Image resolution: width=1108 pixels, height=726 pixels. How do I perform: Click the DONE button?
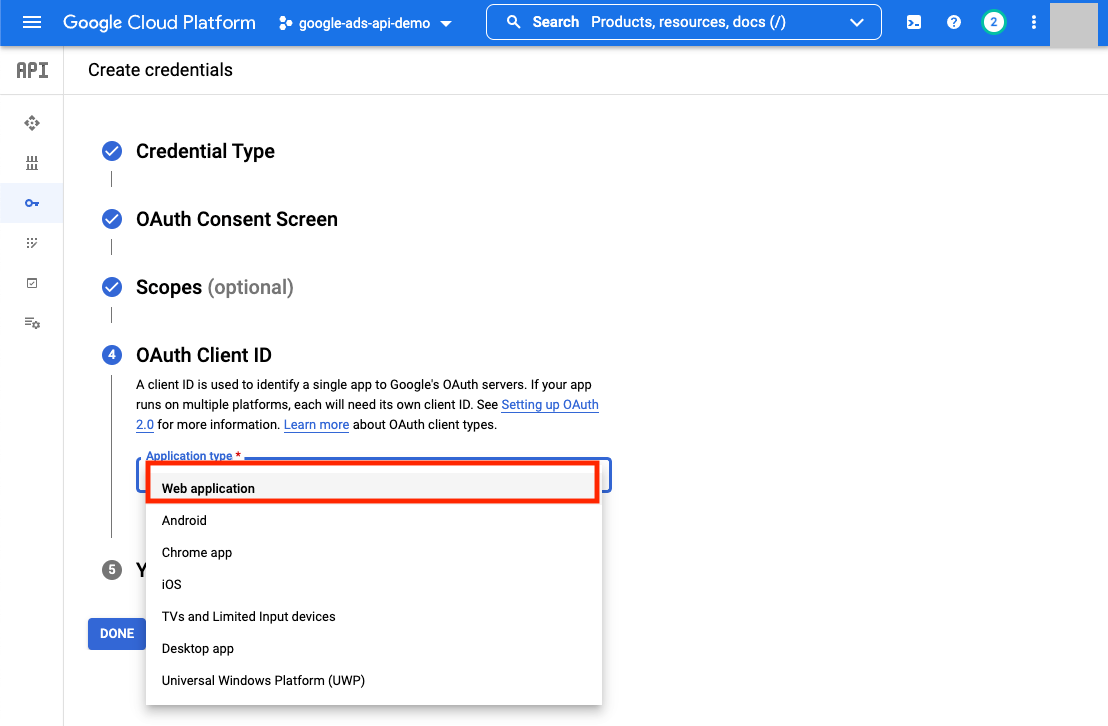click(x=117, y=633)
